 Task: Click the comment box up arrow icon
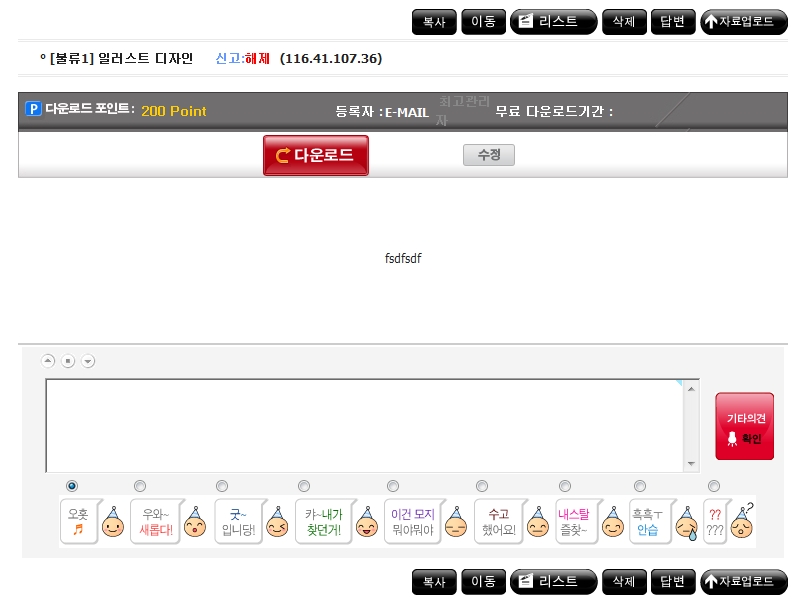point(48,361)
